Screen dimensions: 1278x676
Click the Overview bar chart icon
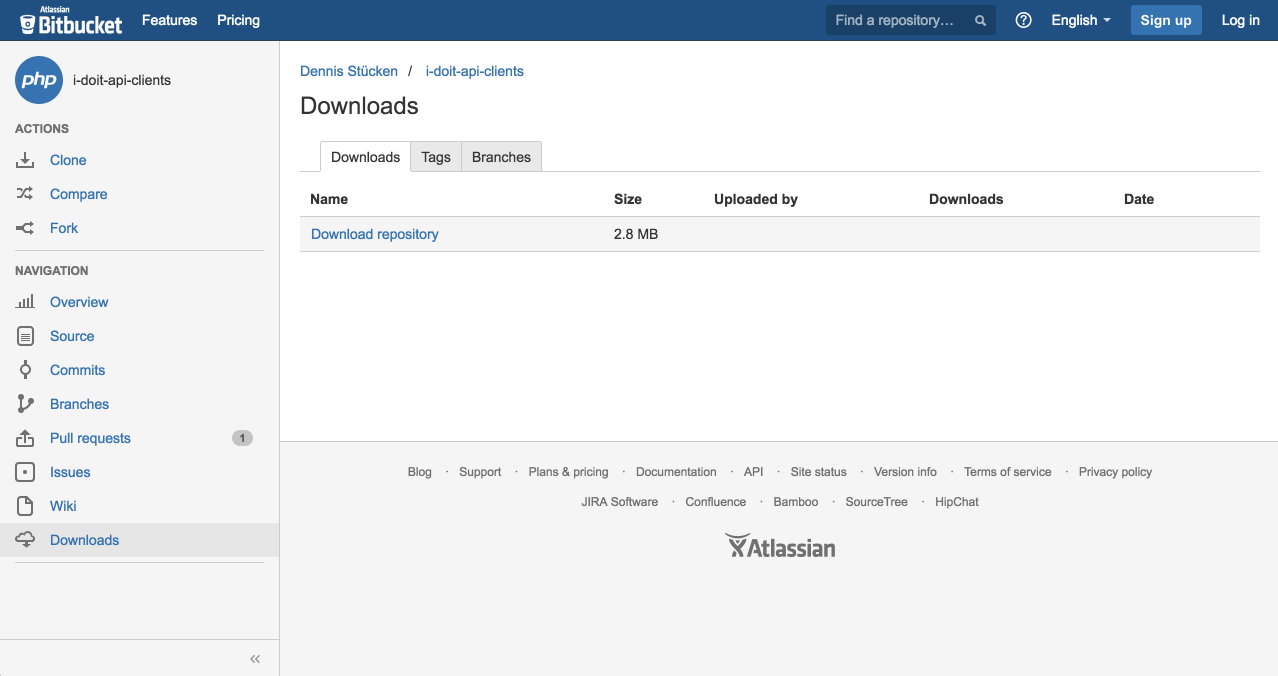coord(25,302)
